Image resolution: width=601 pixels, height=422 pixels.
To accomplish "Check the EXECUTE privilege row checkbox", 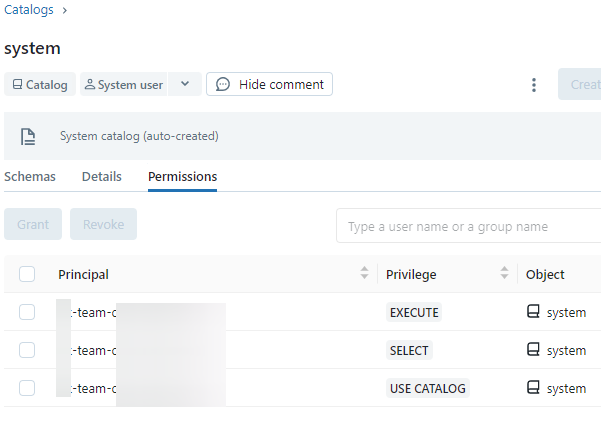I will tap(27, 312).
